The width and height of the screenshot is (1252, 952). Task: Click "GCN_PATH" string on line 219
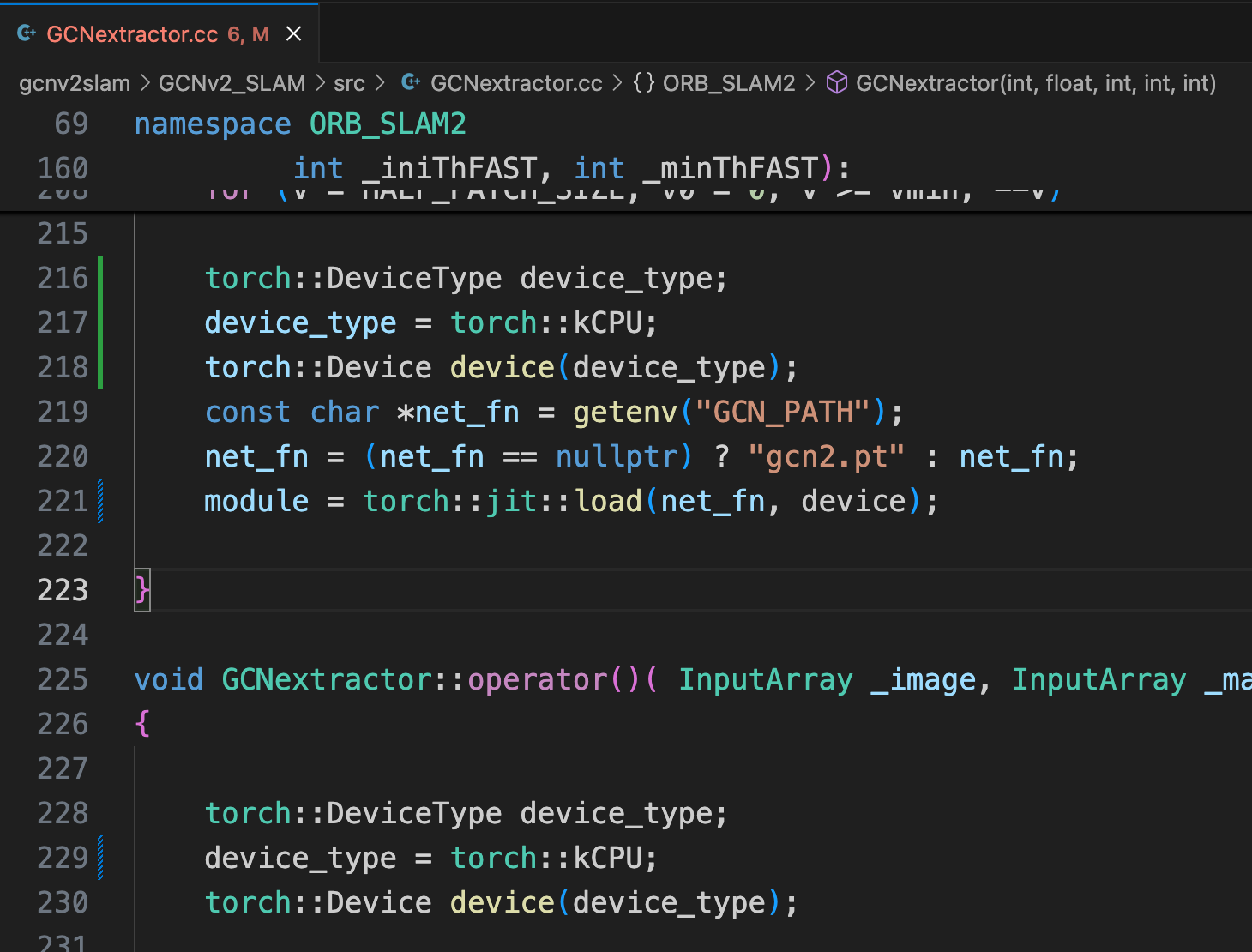coord(783,412)
